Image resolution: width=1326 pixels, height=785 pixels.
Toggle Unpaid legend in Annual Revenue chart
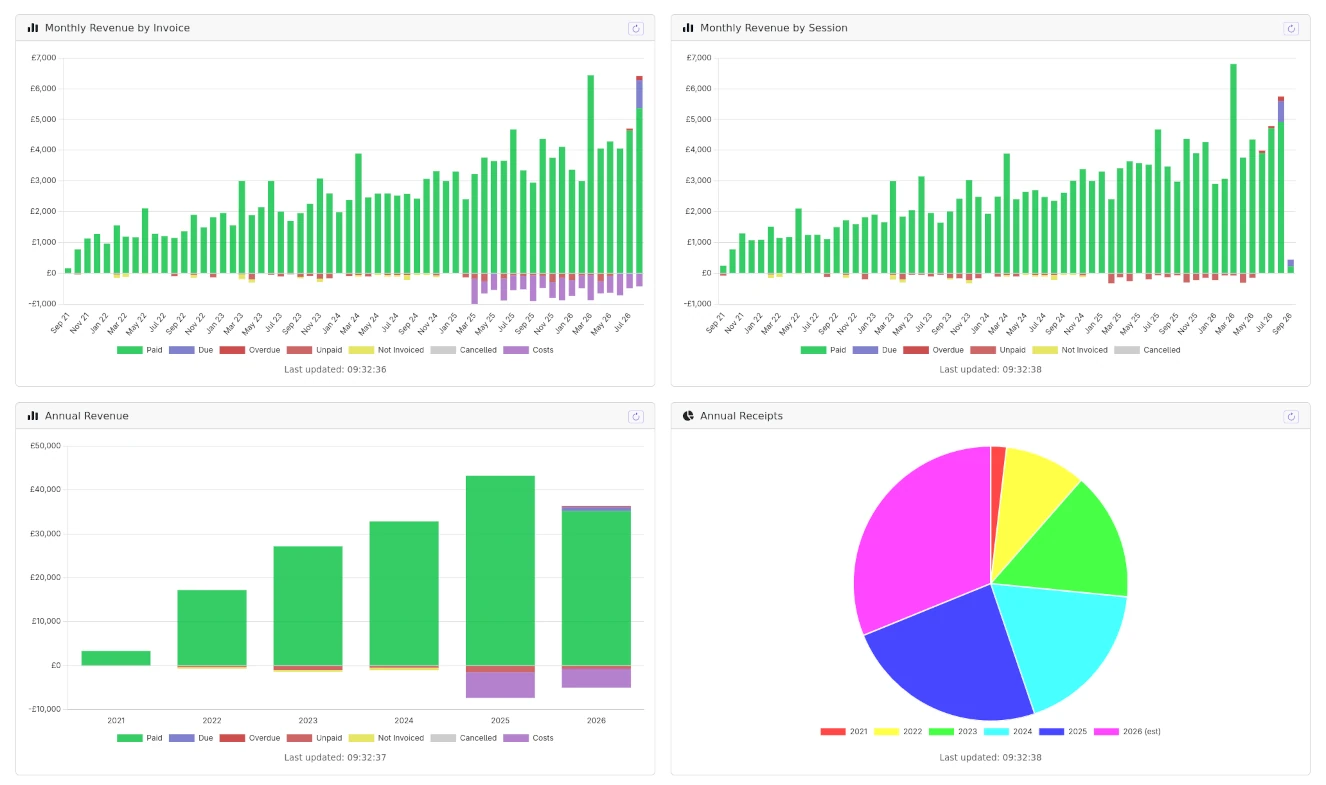[314, 738]
